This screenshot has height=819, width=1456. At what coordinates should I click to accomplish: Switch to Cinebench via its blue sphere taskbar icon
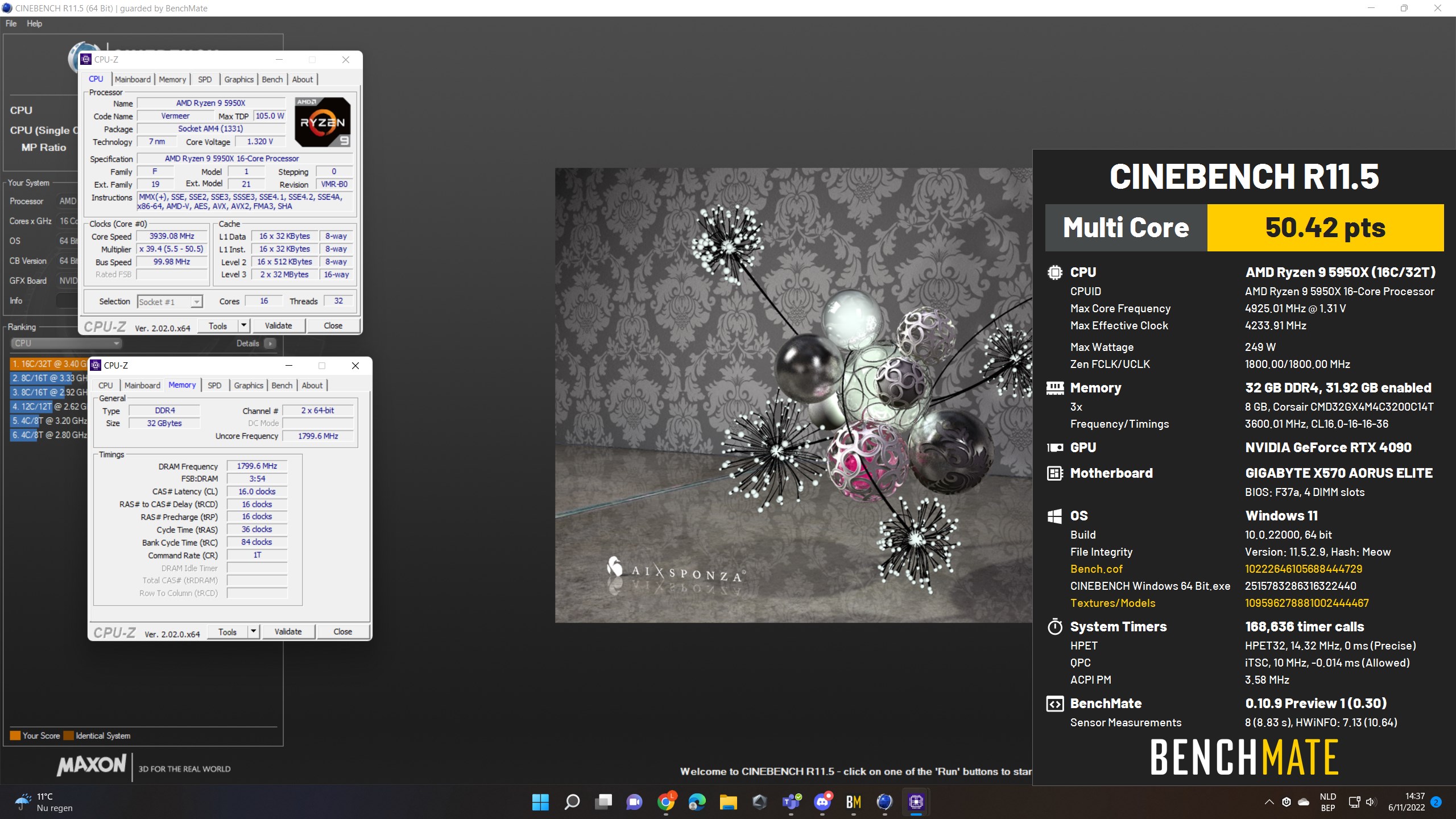pos(884,802)
